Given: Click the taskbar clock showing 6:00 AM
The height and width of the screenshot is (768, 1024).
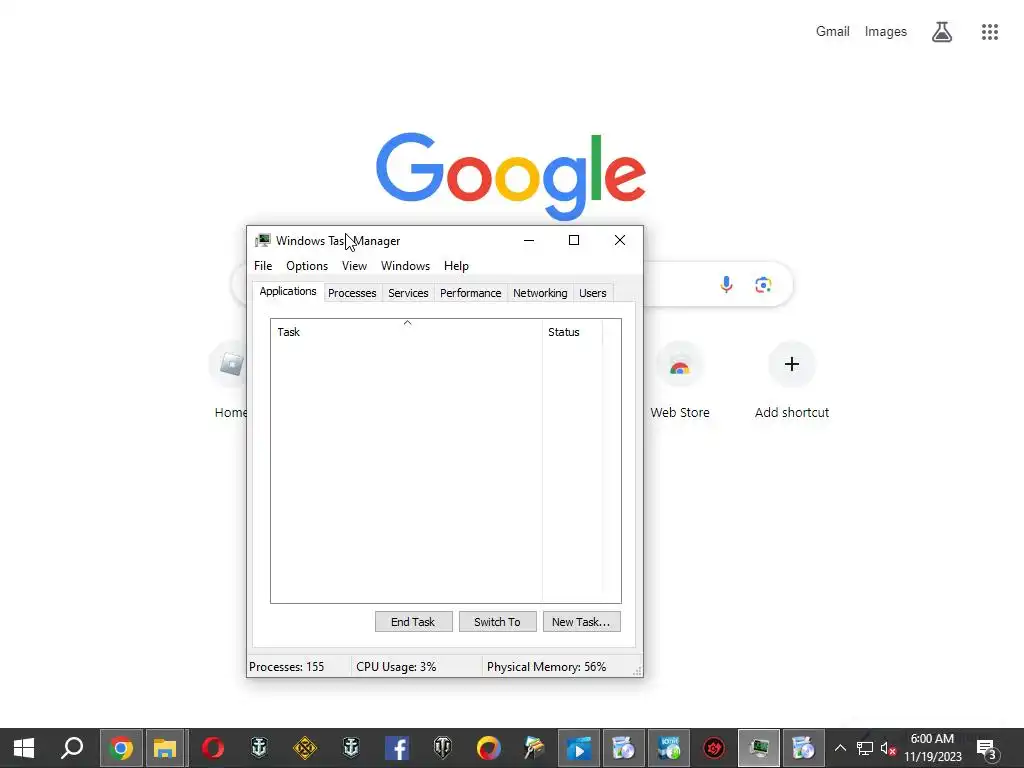Looking at the screenshot, I should [933, 748].
